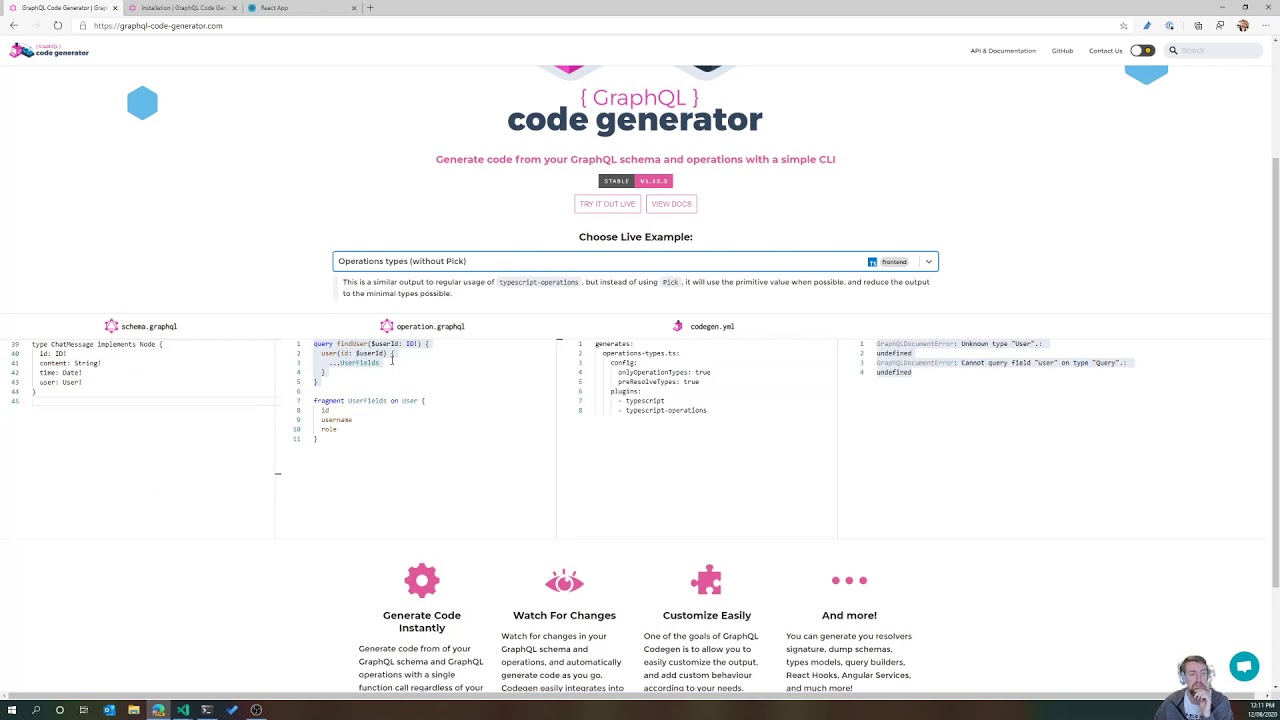Click the VIEW DOCS button
1280x720 pixels.
[671, 204]
